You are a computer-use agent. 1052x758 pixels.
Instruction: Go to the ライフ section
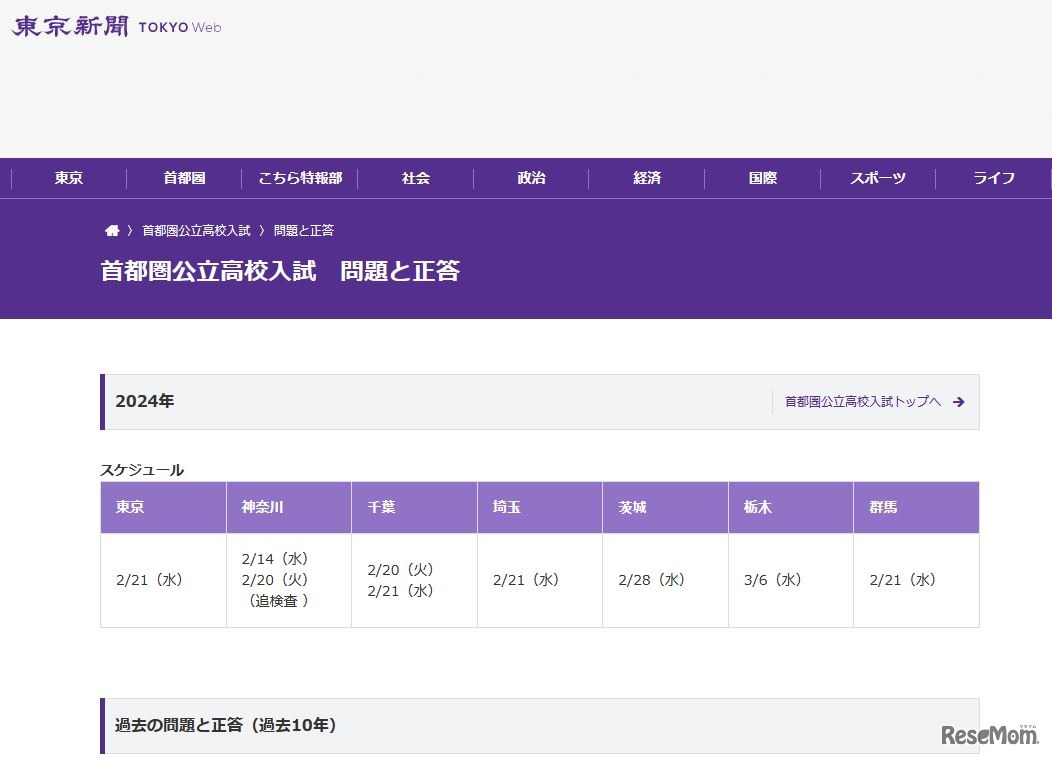tap(994, 178)
